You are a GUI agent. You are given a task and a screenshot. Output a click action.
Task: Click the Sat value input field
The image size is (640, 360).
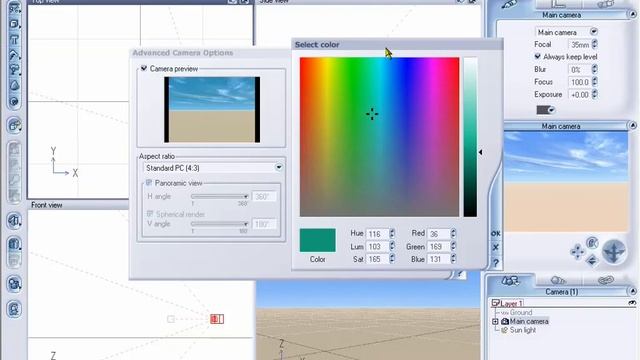[377, 259]
